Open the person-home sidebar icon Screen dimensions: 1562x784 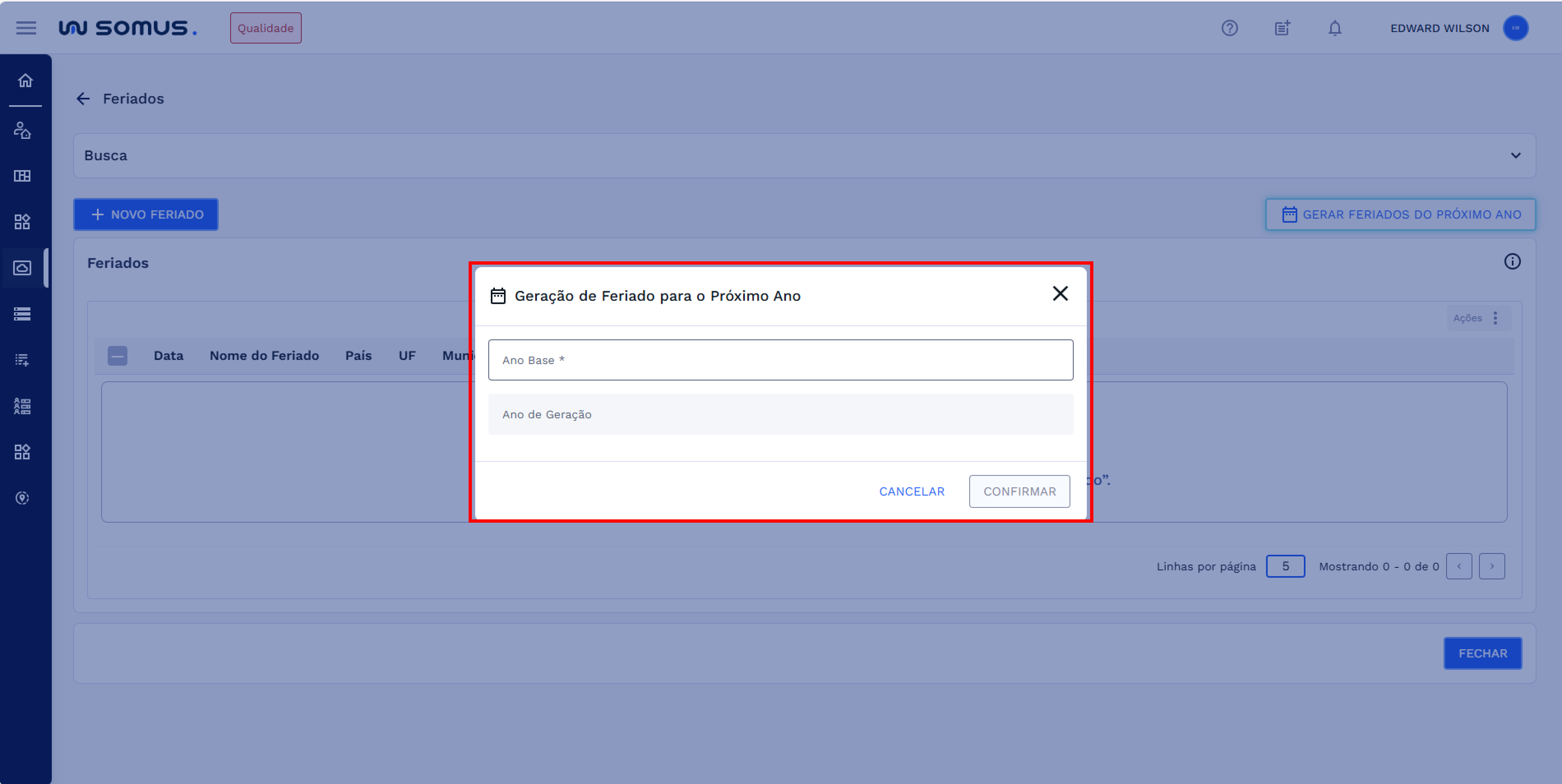23,130
